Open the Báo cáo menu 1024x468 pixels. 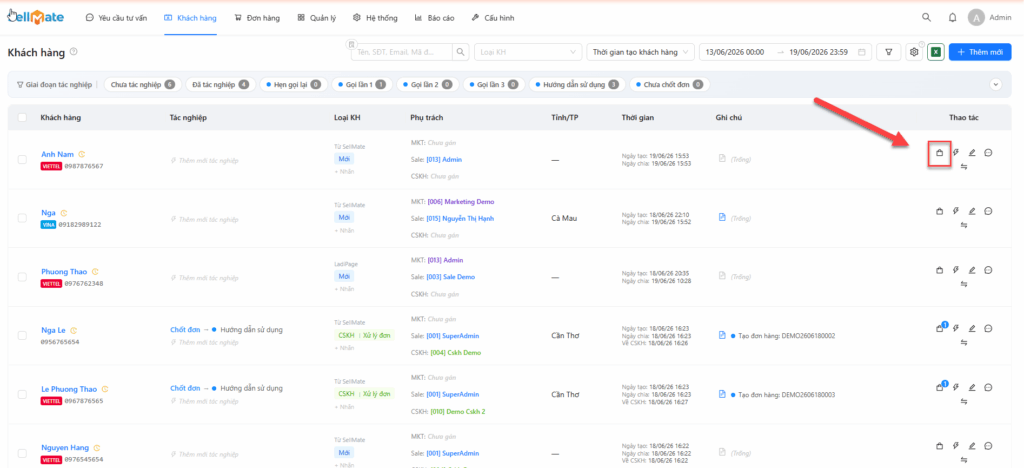click(434, 18)
